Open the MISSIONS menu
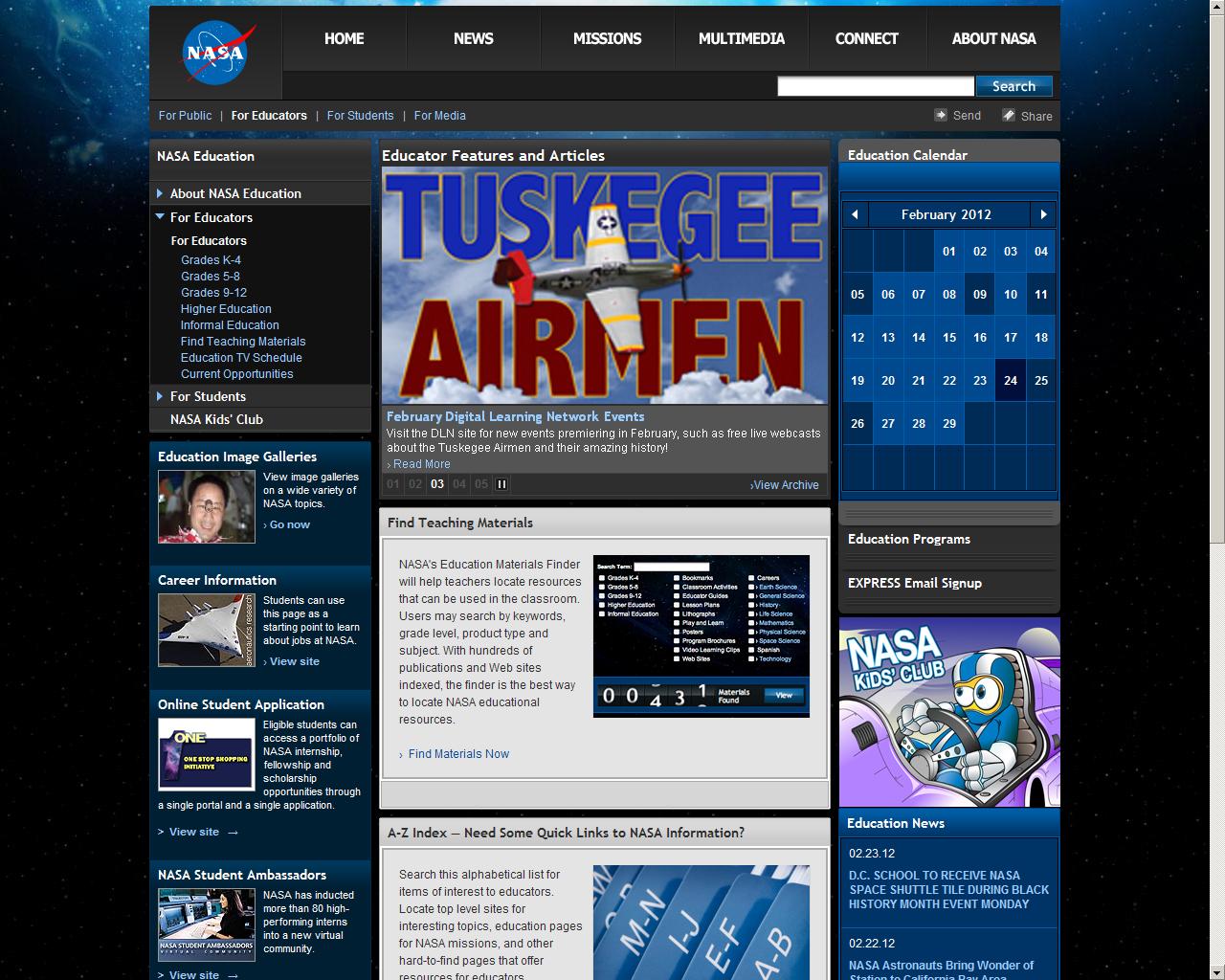The height and width of the screenshot is (980, 1225). 607,38
